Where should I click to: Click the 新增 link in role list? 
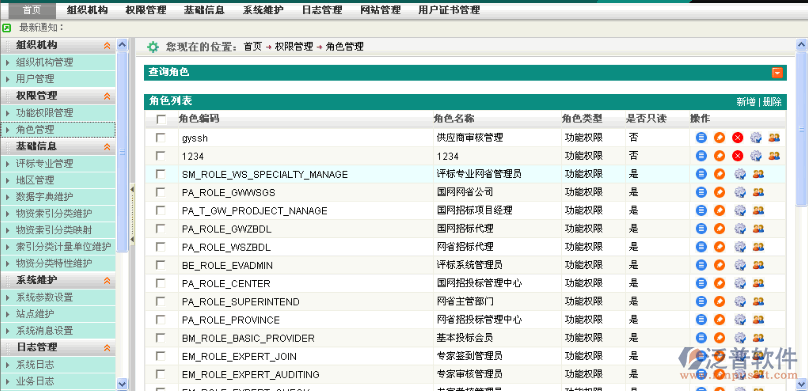pyautogui.click(x=746, y=102)
